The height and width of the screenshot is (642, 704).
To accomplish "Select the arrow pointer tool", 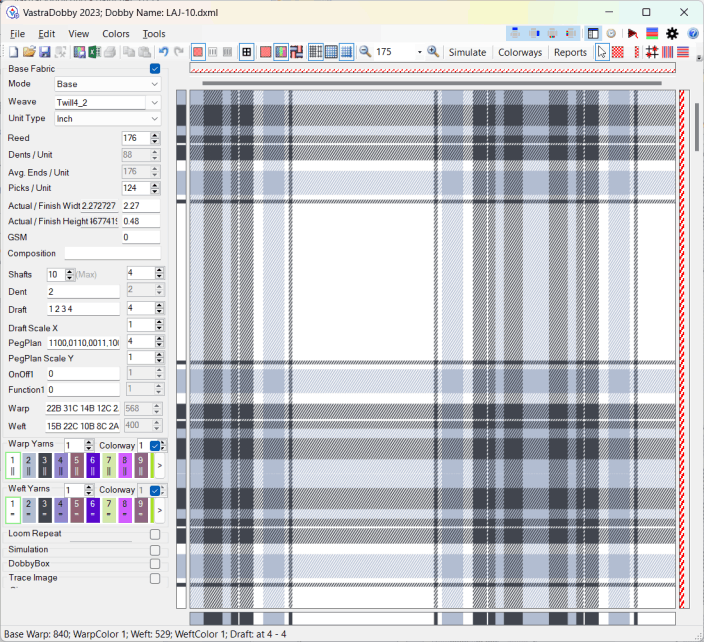I will click(602, 52).
